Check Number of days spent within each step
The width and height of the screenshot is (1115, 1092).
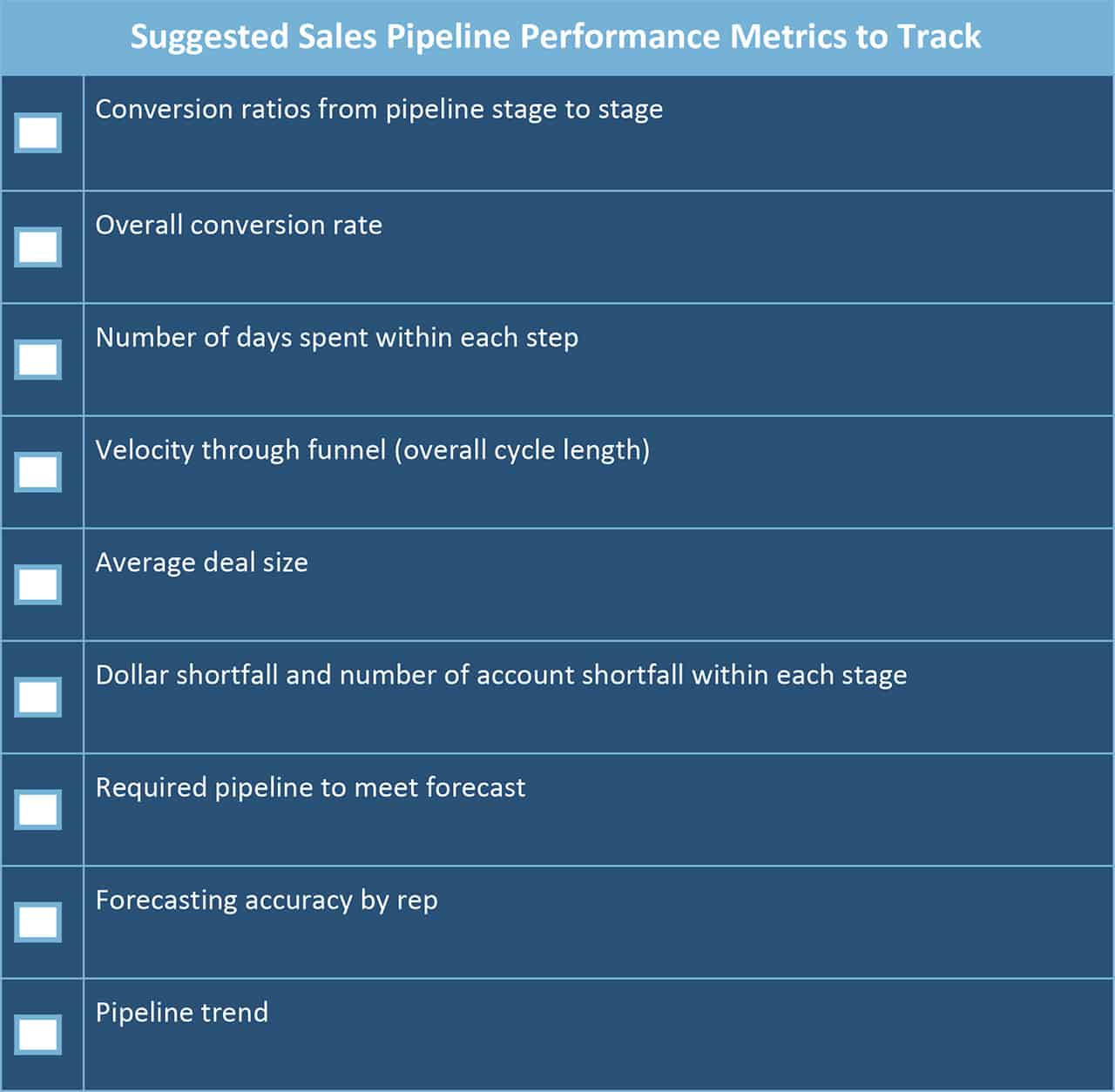38,360
